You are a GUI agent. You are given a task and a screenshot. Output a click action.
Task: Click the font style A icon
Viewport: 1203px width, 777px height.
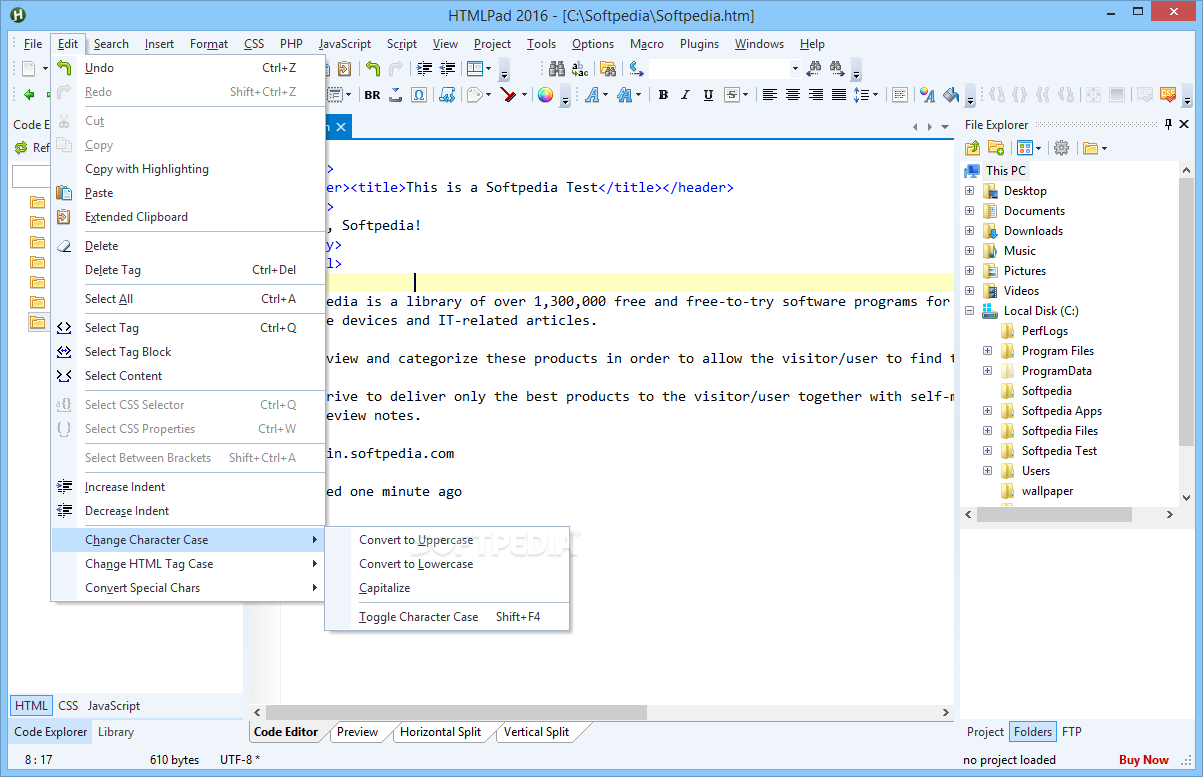(x=592, y=95)
